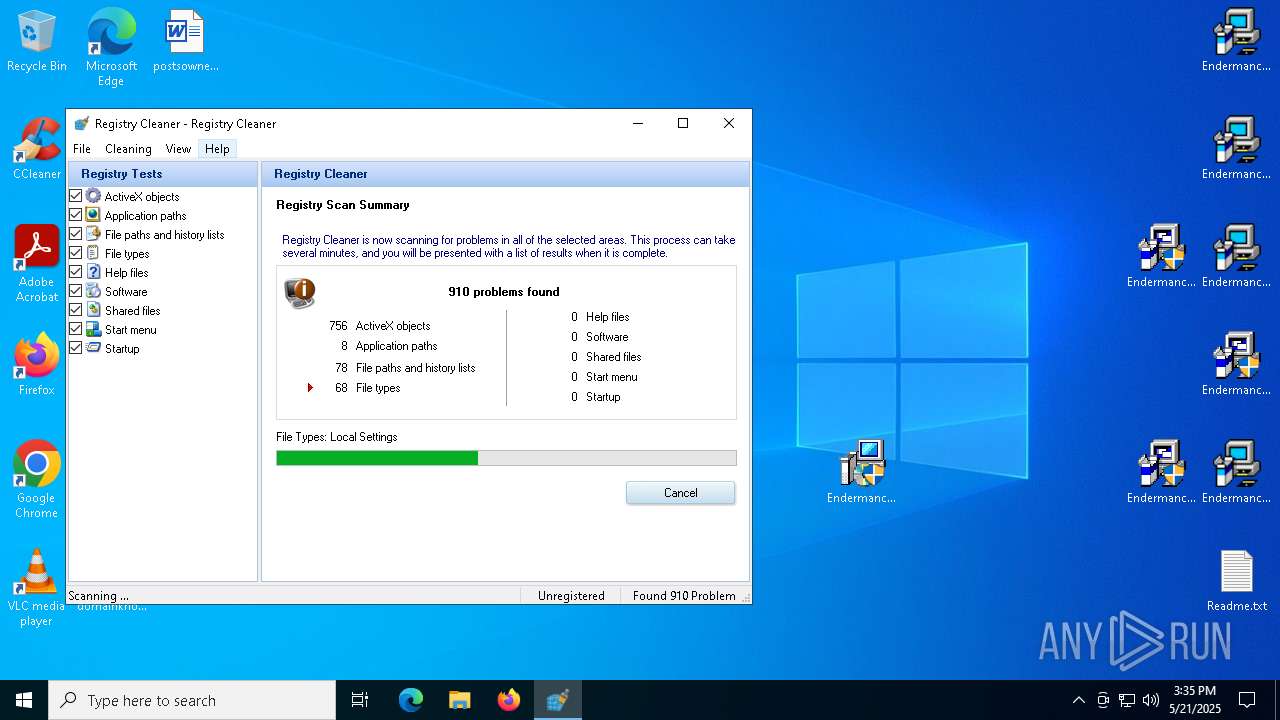
Task: Open File Explorer from the taskbar
Action: point(460,700)
